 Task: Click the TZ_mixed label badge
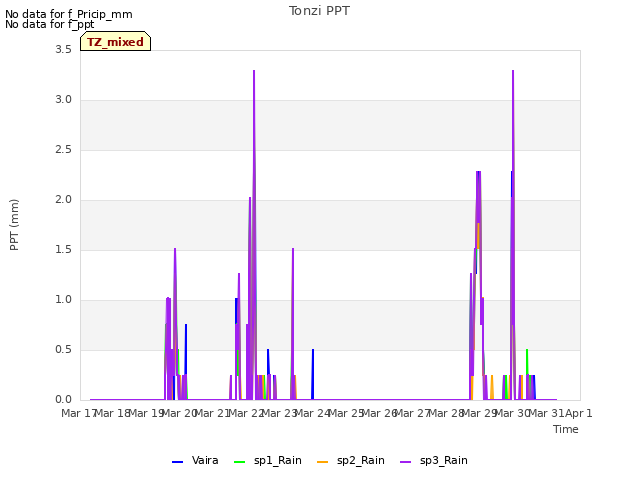point(116,41)
